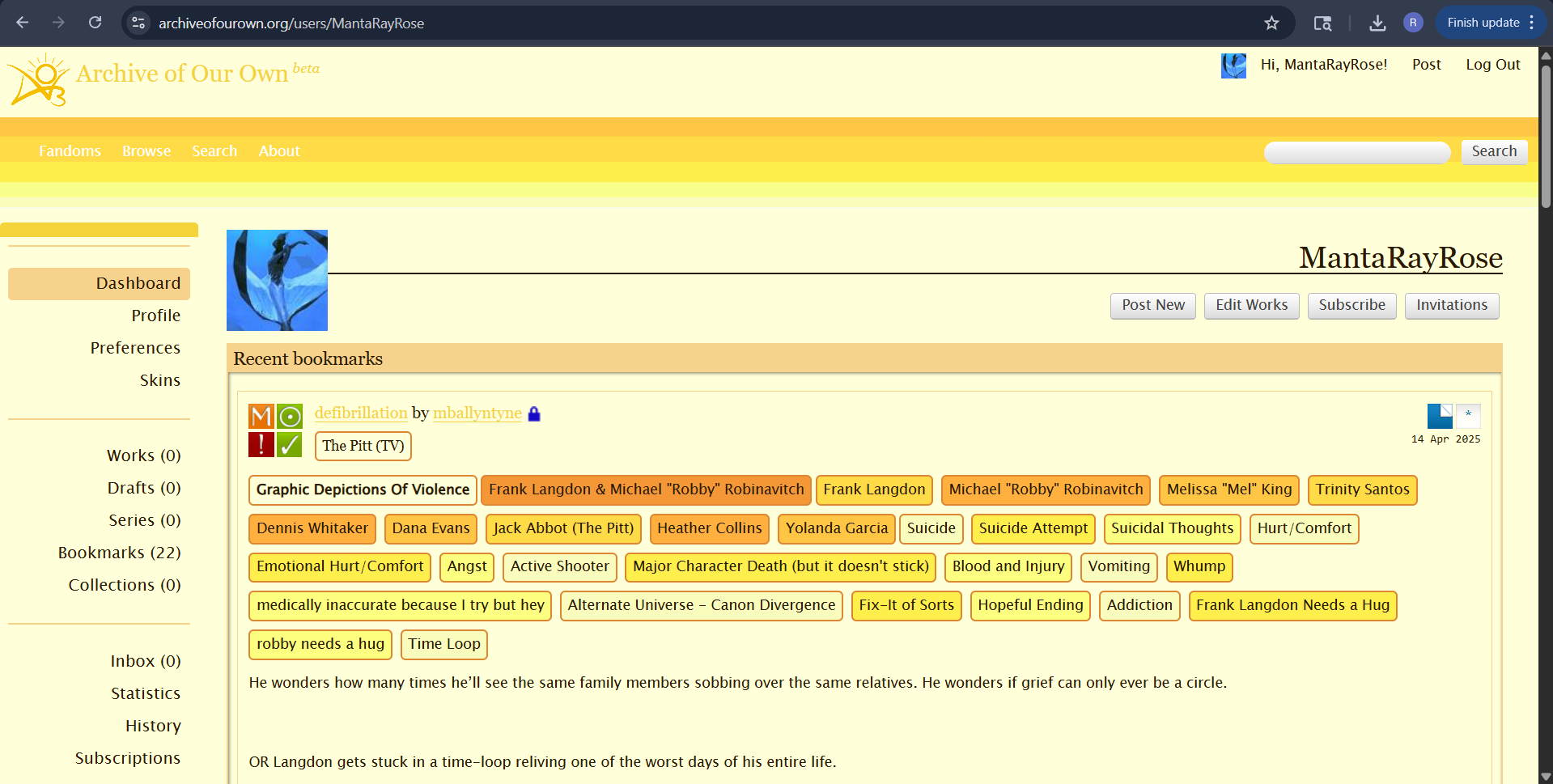Image resolution: width=1553 pixels, height=784 pixels.
Task: Click The Pitt (TV) fandom tag
Action: coord(363,446)
